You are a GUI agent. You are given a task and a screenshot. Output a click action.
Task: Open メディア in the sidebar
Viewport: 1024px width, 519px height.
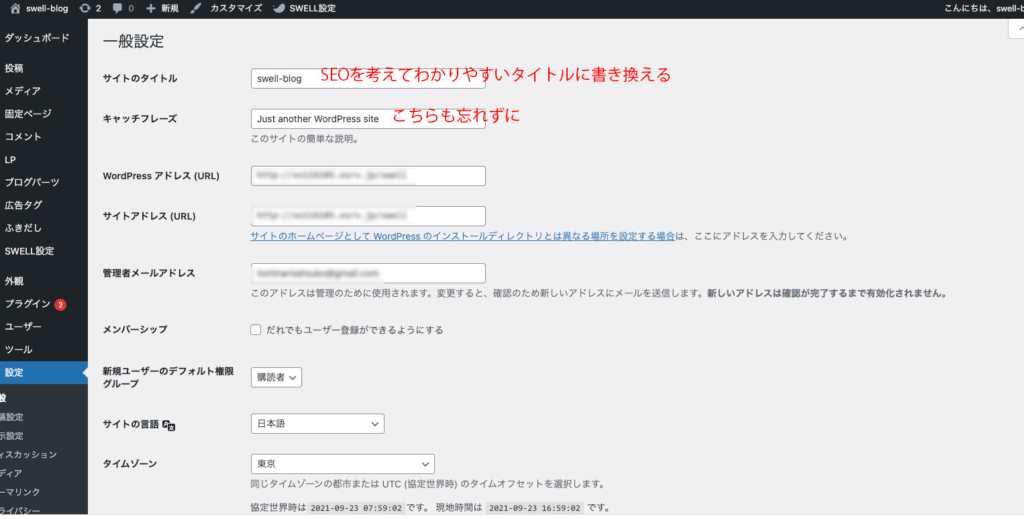pyautogui.click(x=23, y=91)
